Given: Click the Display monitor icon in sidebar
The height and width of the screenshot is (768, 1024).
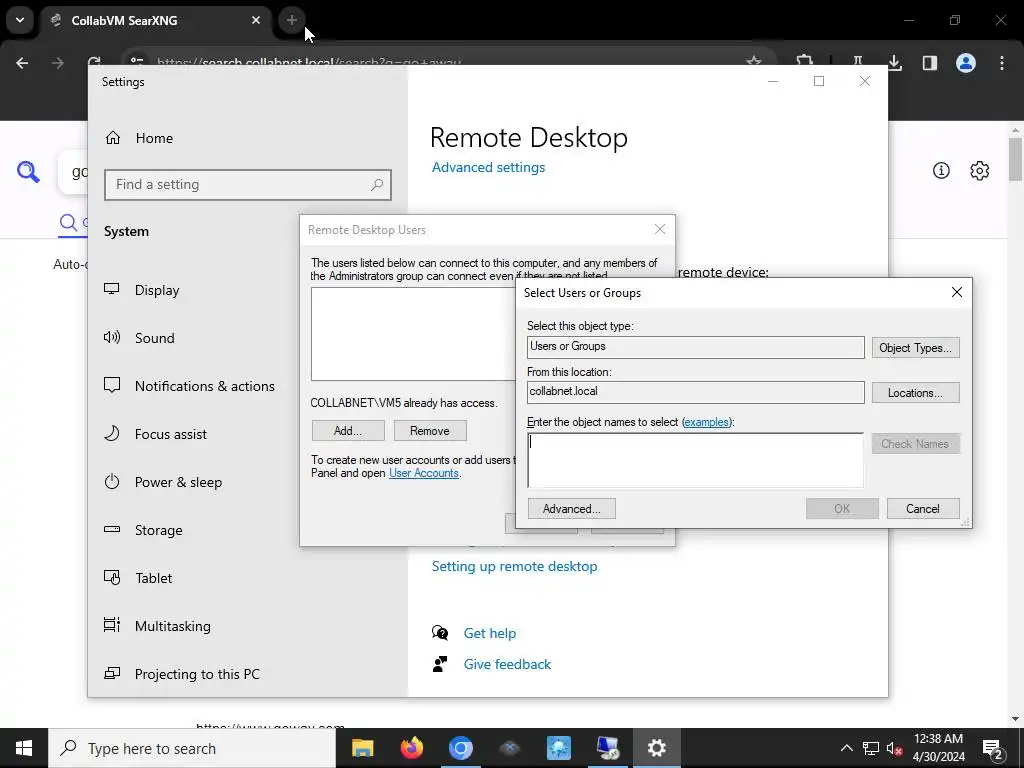Looking at the screenshot, I should (112, 289).
